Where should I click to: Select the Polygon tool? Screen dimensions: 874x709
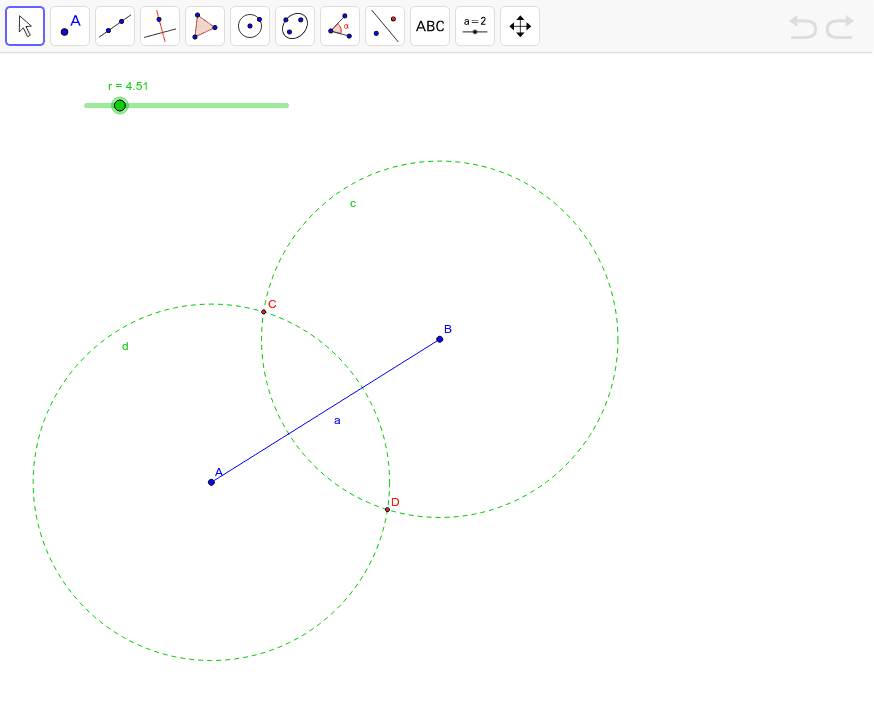coord(205,26)
